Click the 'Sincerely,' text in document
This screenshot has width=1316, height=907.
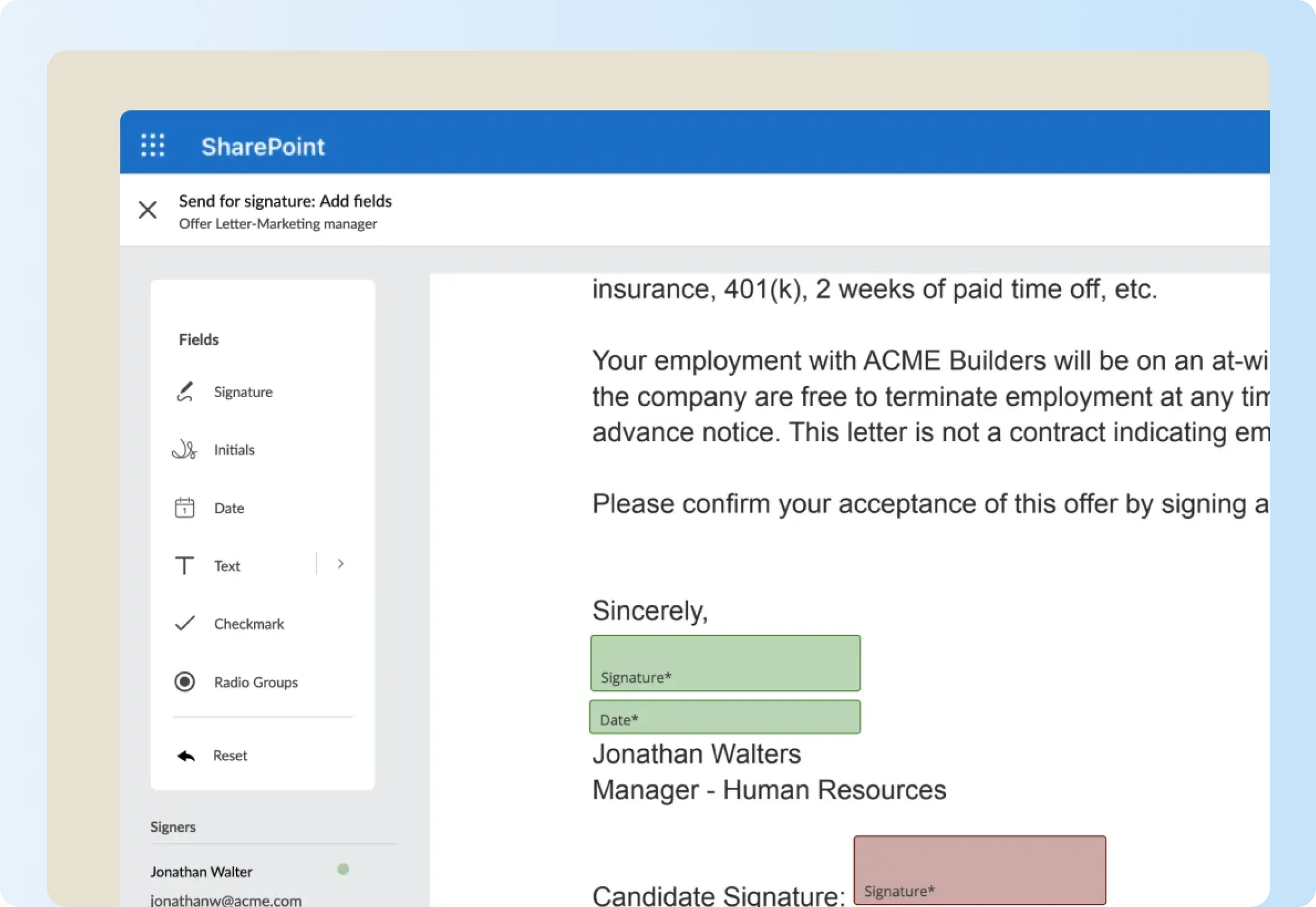pyautogui.click(x=650, y=611)
